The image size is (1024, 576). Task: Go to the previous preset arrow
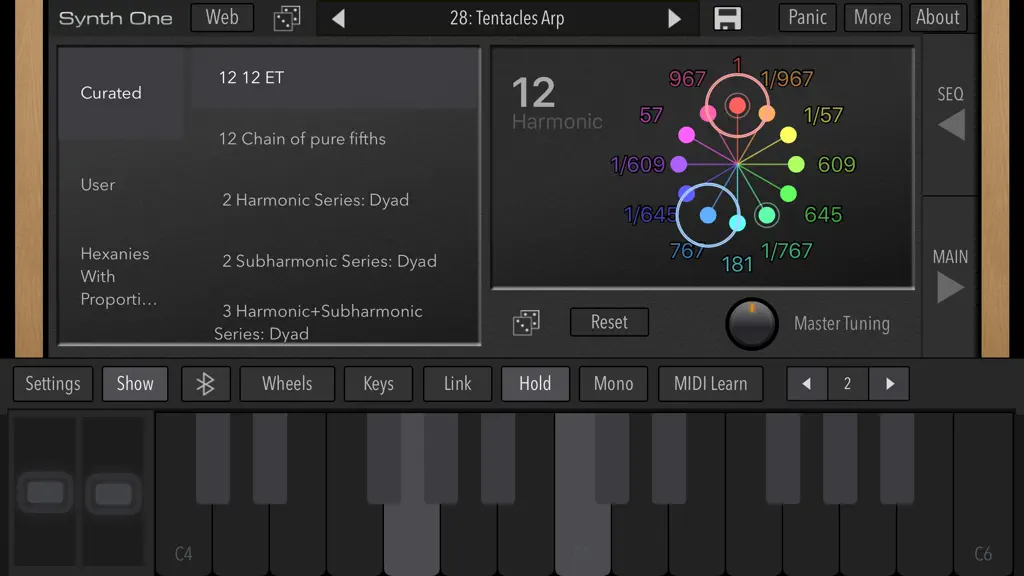[338, 18]
